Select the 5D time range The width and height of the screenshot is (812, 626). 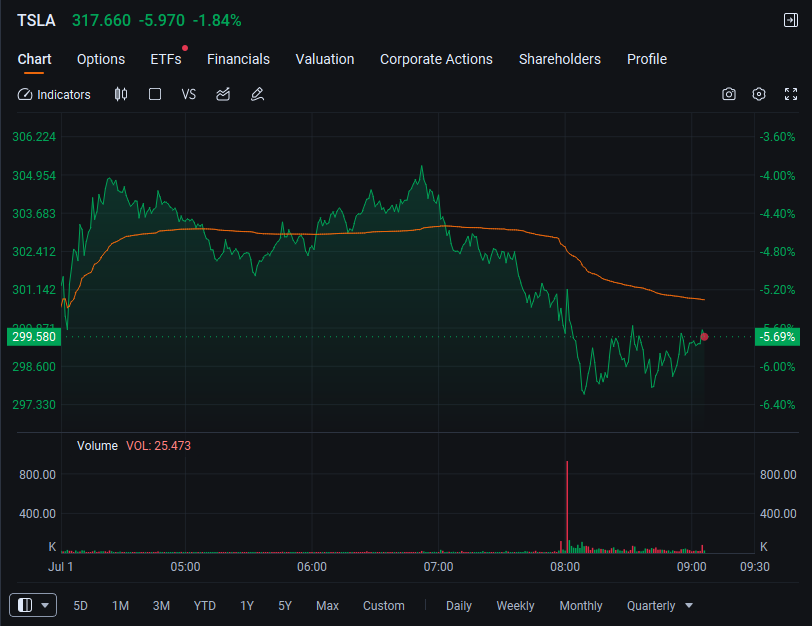coord(80,606)
